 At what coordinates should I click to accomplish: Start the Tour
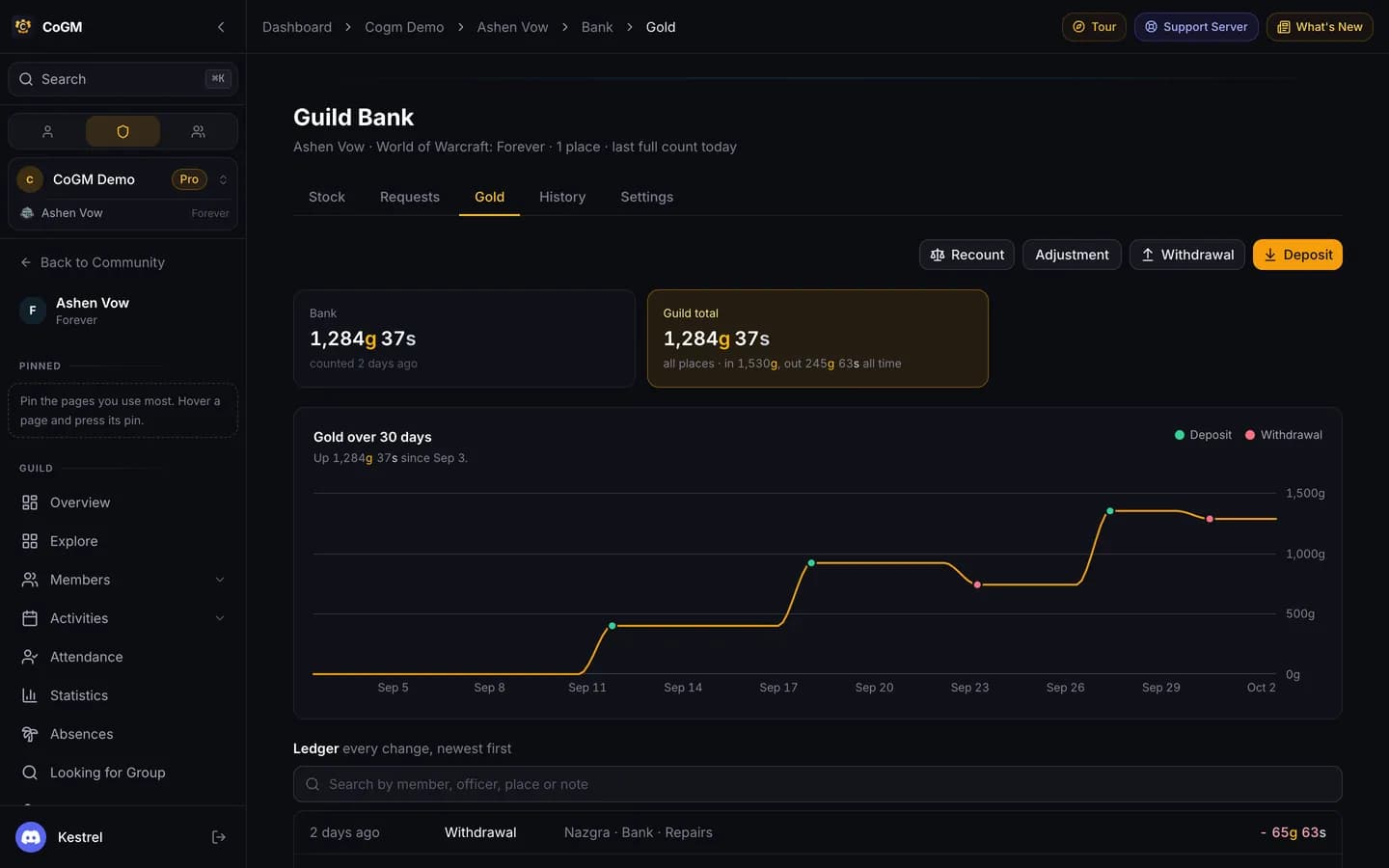point(1094,27)
